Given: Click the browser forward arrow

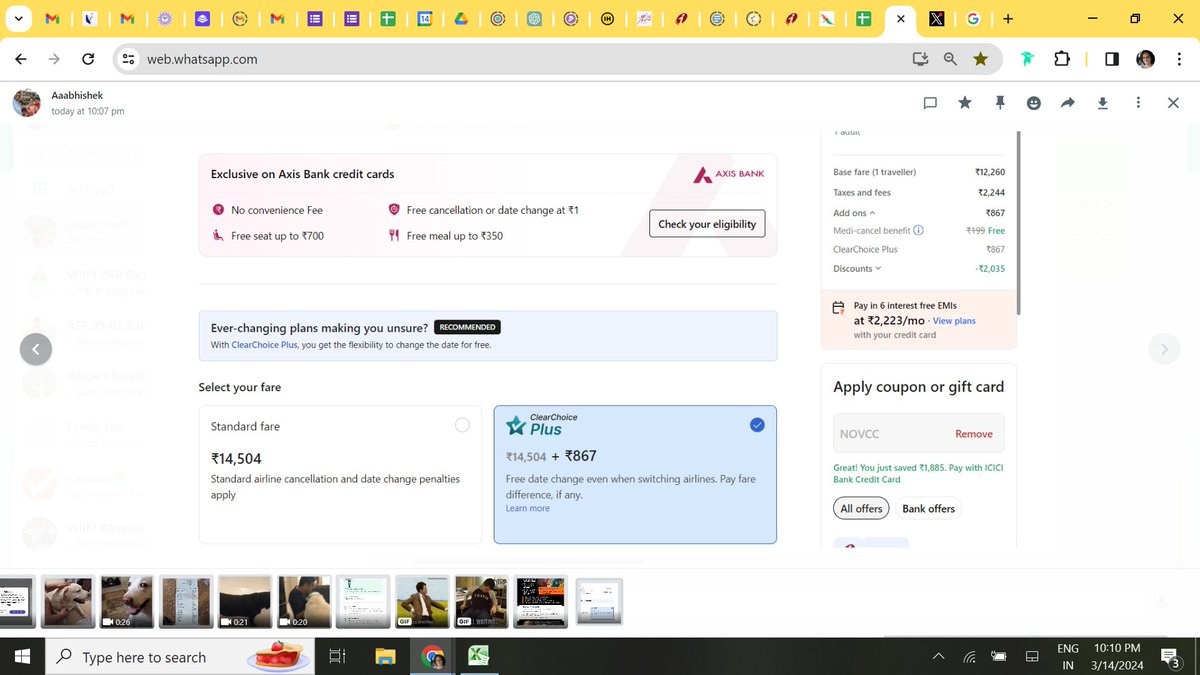Looking at the screenshot, I should pos(54,59).
